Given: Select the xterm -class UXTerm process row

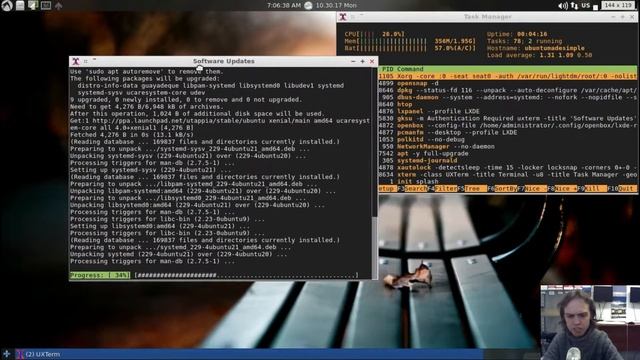Looking at the screenshot, I should [508, 174].
